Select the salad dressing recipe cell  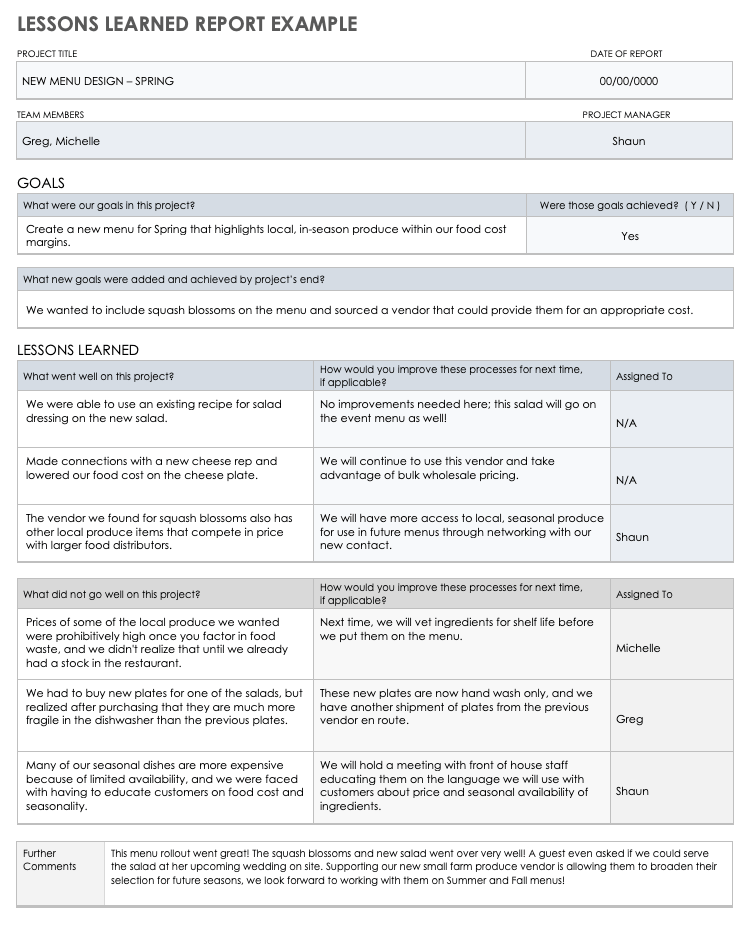coord(165,418)
